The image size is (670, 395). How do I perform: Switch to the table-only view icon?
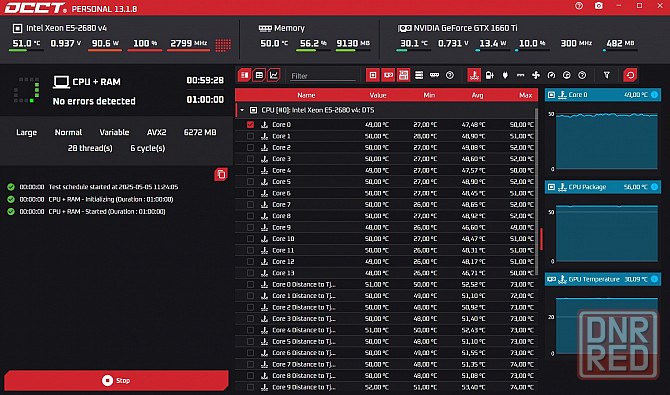click(259, 75)
